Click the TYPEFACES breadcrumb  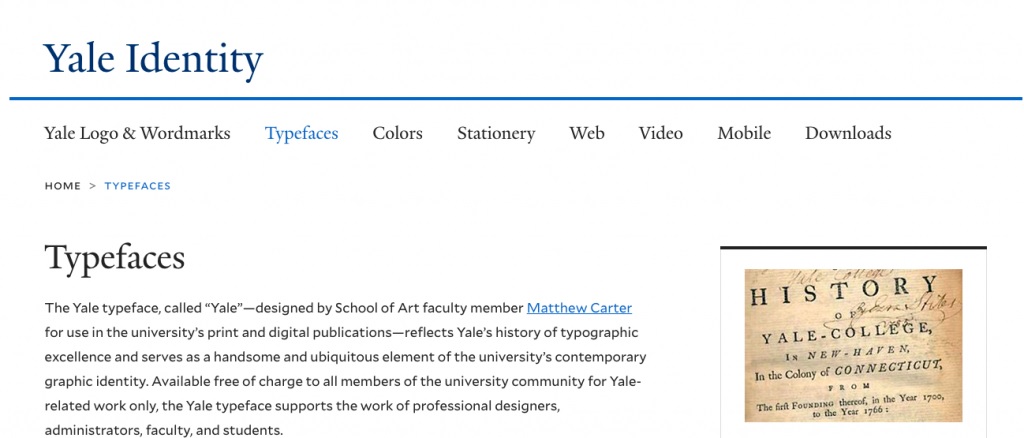point(137,186)
